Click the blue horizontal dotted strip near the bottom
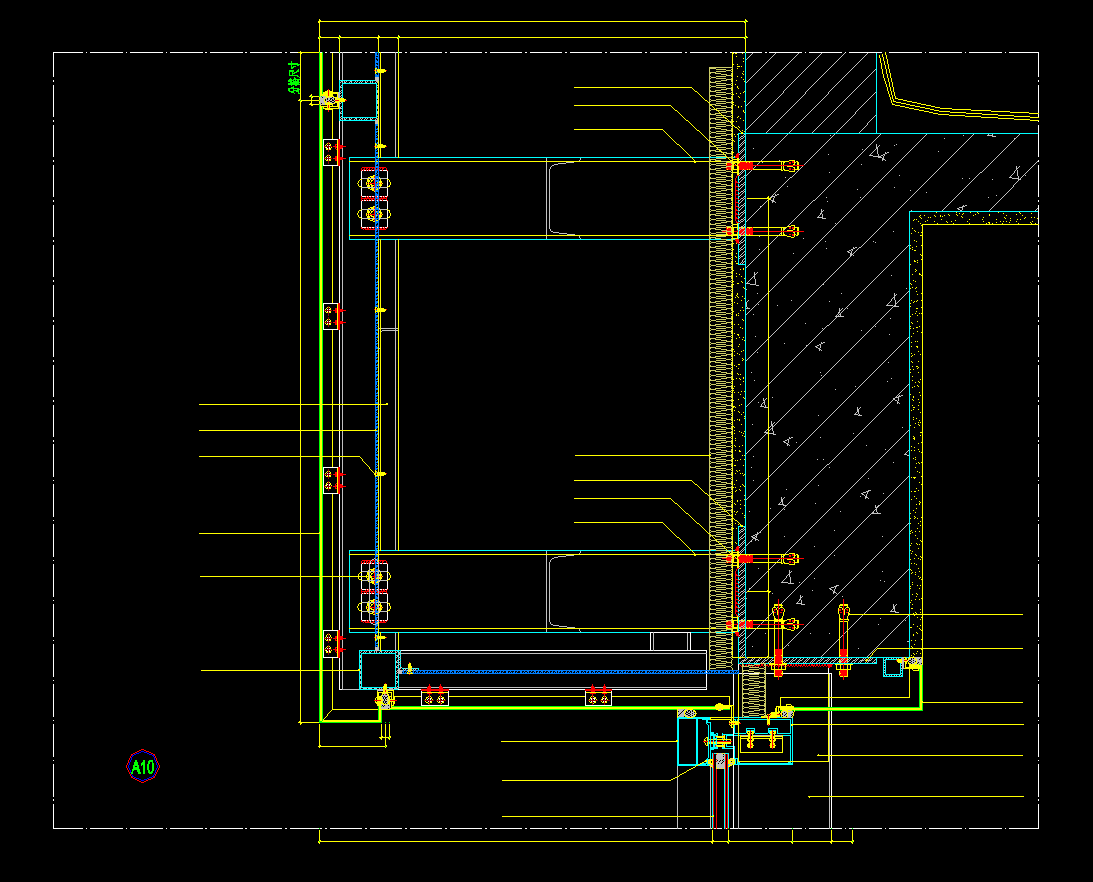 click(x=560, y=671)
